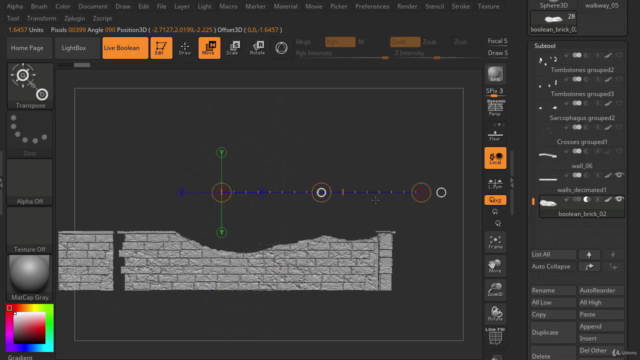Toggle visibility eye of Tombstones grouped2
640x360 pixels.
(619, 55)
